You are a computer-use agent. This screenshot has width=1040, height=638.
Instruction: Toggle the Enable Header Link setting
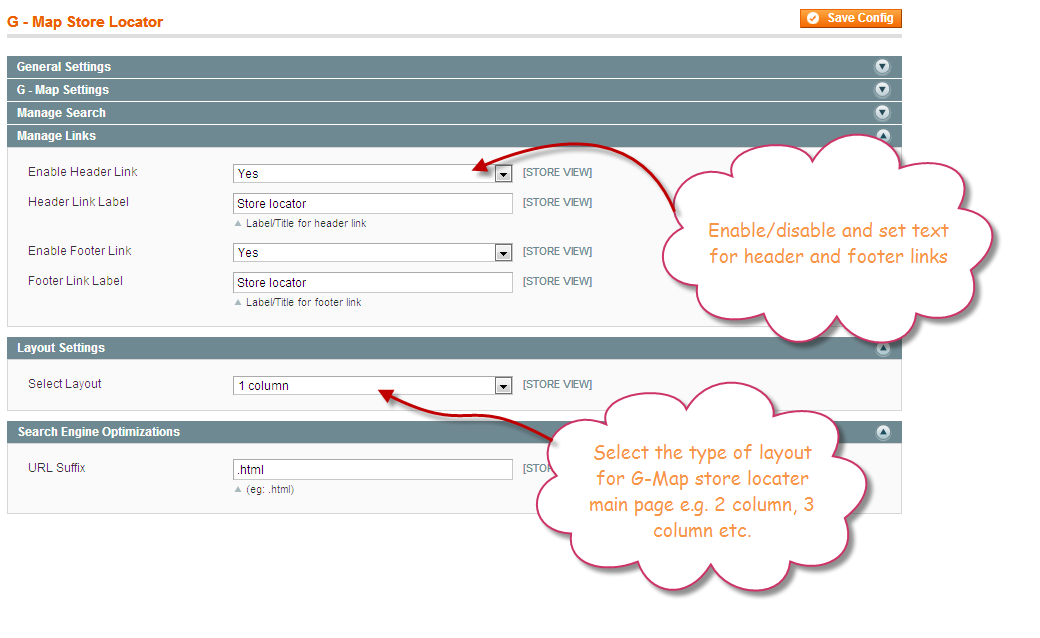pyautogui.click(x=372, y=173)
